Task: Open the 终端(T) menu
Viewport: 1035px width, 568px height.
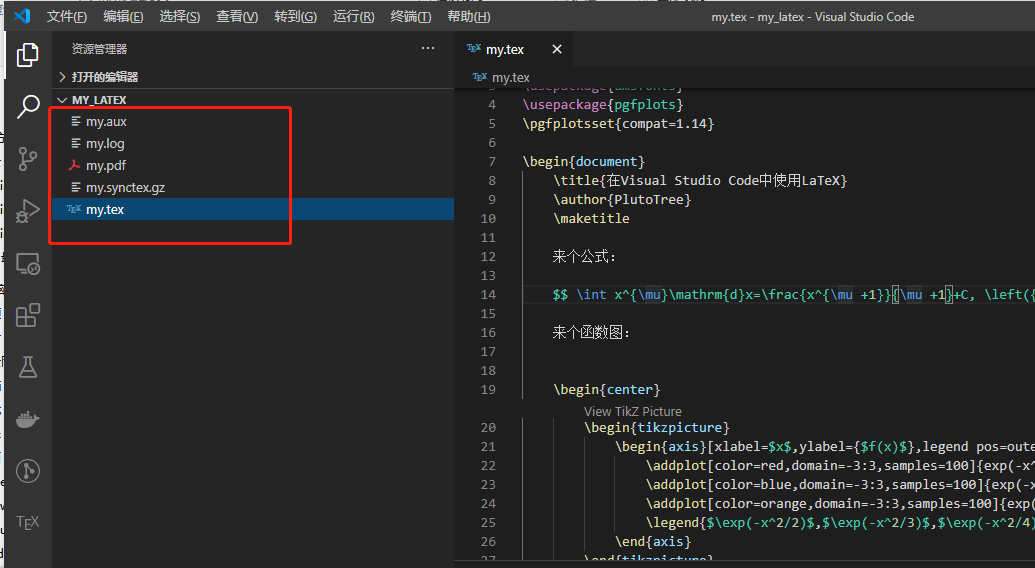Action: tap(411, 16)
